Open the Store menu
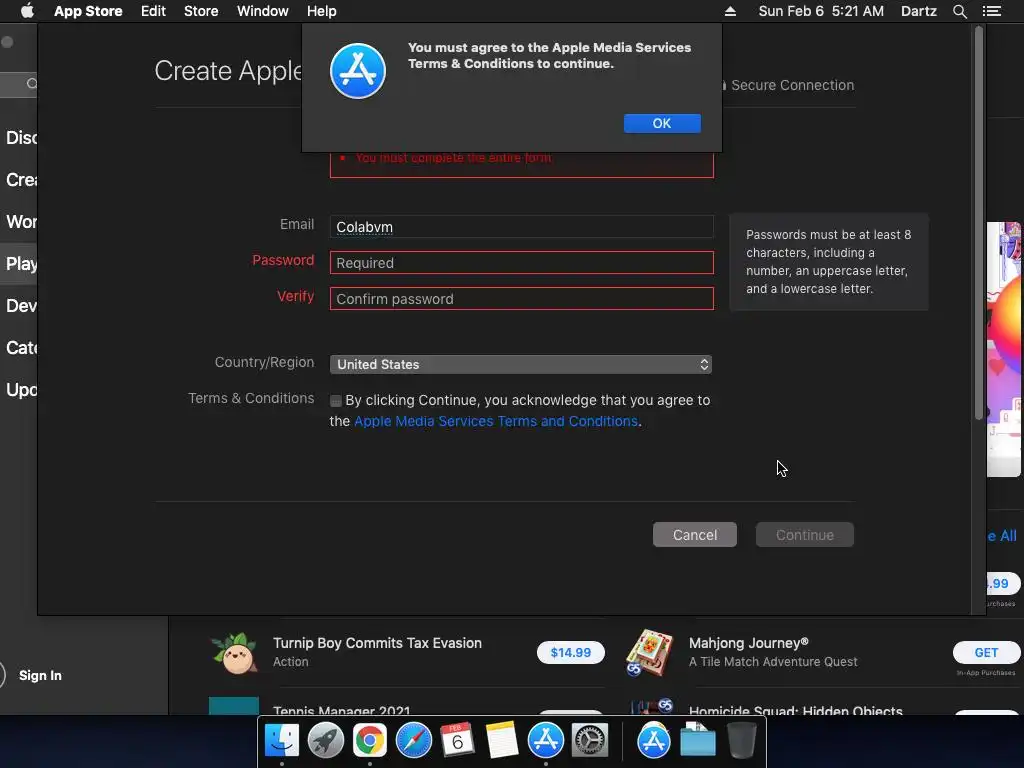 click(201, 11)
